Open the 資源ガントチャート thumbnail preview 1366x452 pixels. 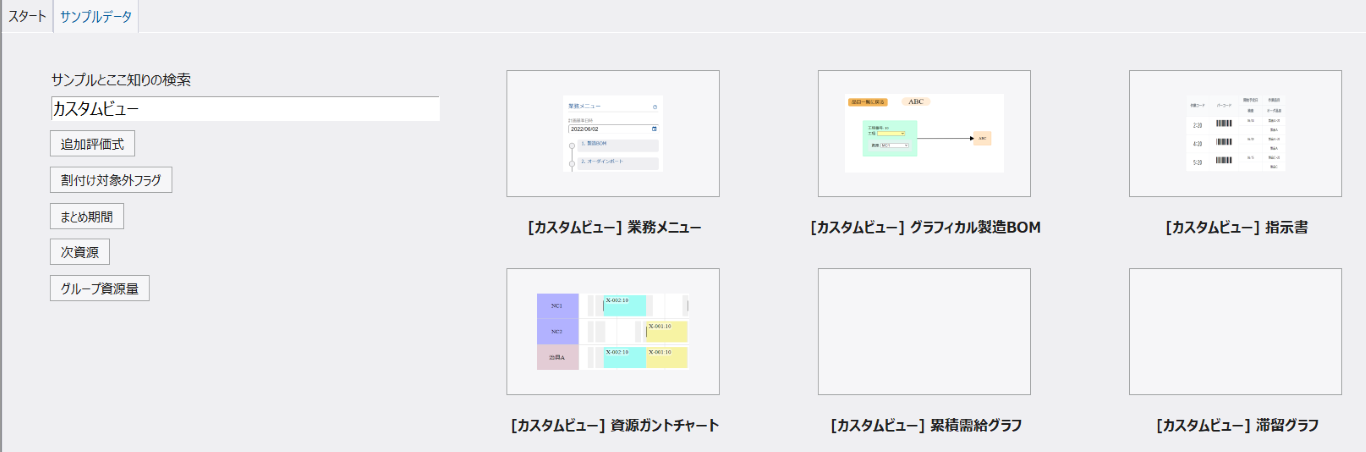pos(613,331)
